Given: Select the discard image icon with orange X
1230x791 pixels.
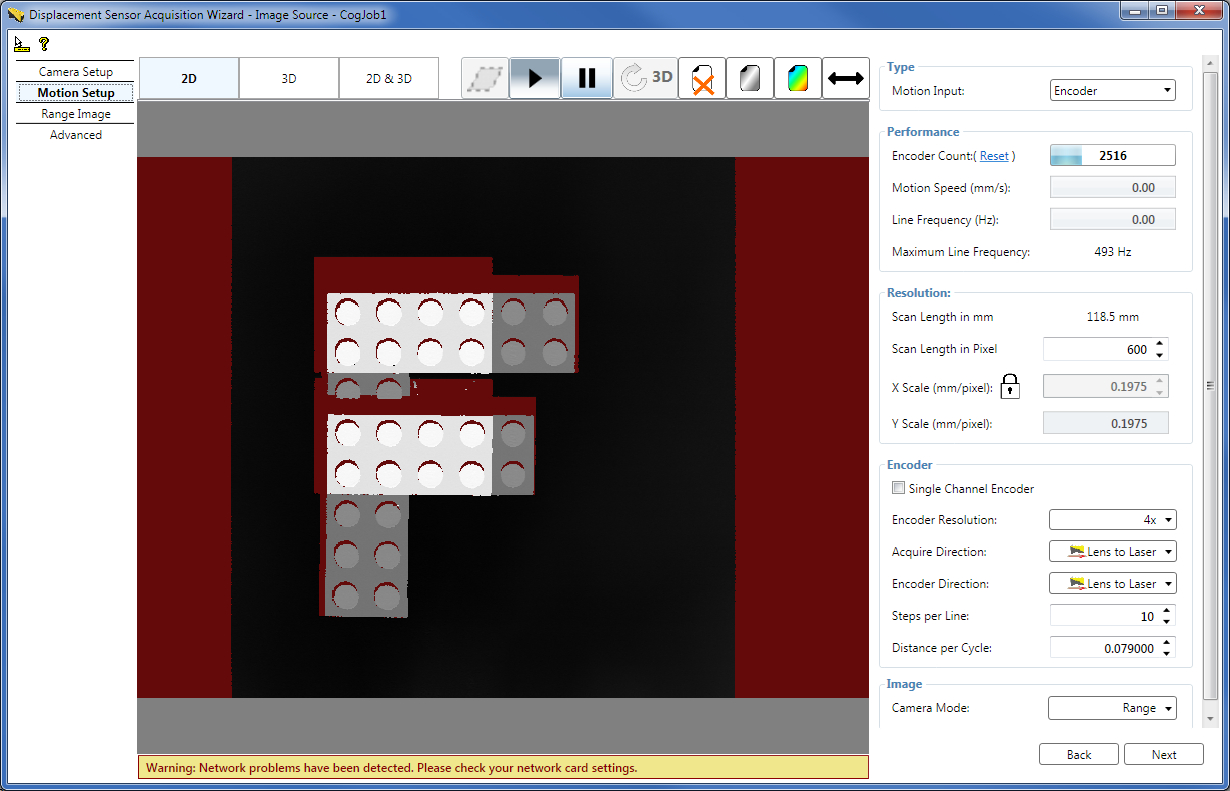Looking at the screenshot, I should [x=701, y=77].
